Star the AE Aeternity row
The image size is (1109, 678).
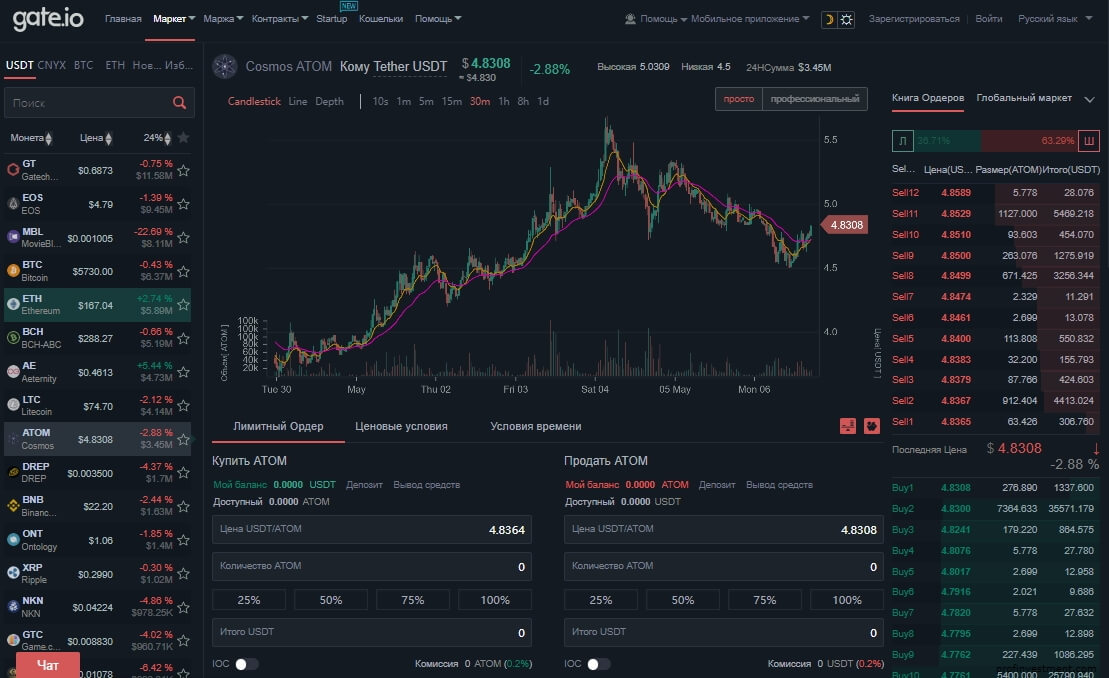tap(183, 372)
